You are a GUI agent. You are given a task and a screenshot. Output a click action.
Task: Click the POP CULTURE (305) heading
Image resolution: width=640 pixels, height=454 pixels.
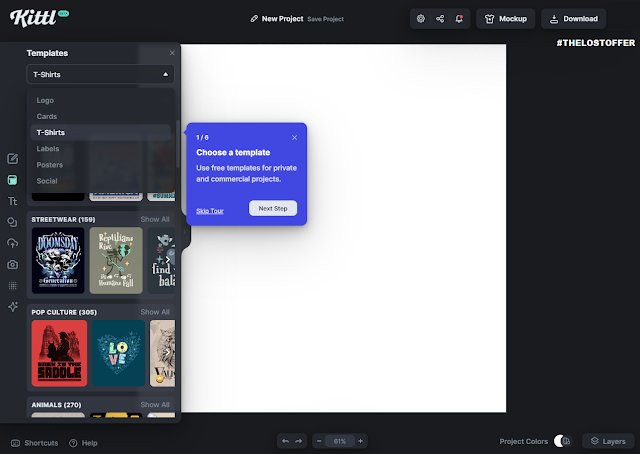pyautogui.click(x=64, y=312)
